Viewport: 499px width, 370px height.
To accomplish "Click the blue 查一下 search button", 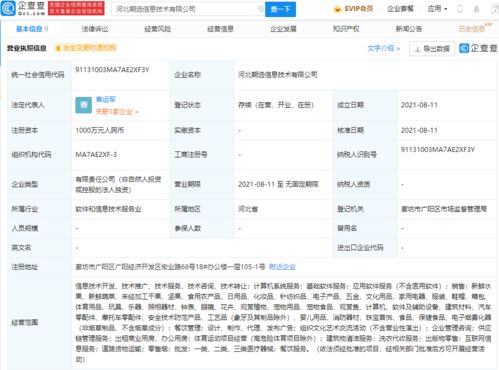I will 280,9.
